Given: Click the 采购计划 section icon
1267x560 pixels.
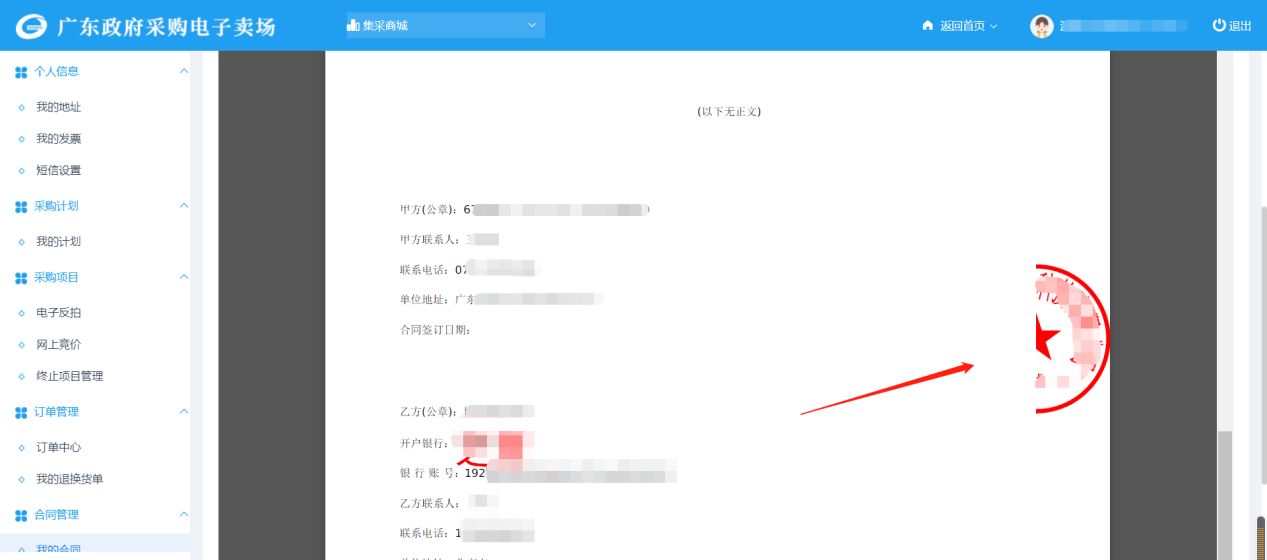Looking at the screenshot, I should (21, 206).
